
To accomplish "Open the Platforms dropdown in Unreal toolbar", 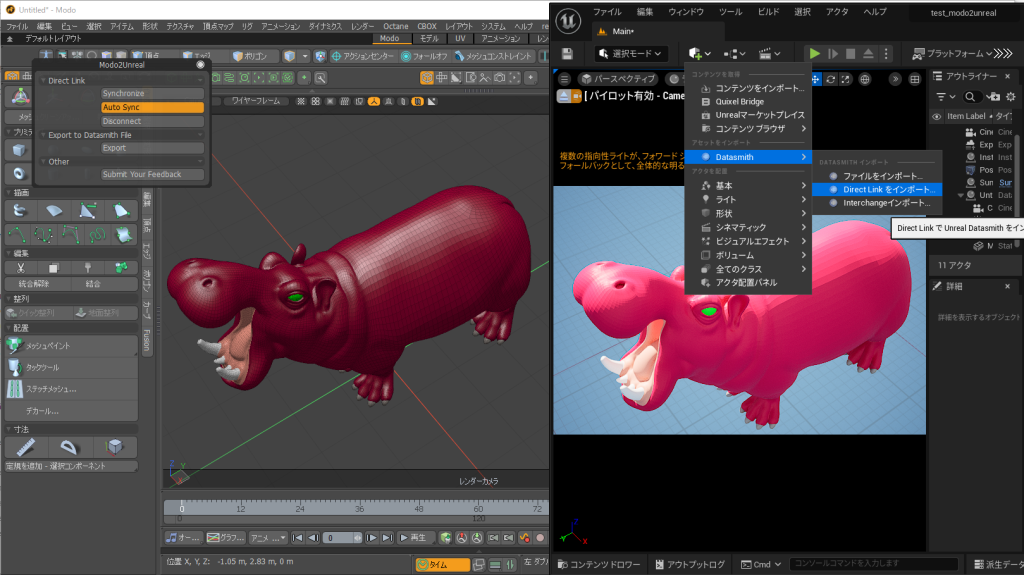I will click(x=951, y=53).
